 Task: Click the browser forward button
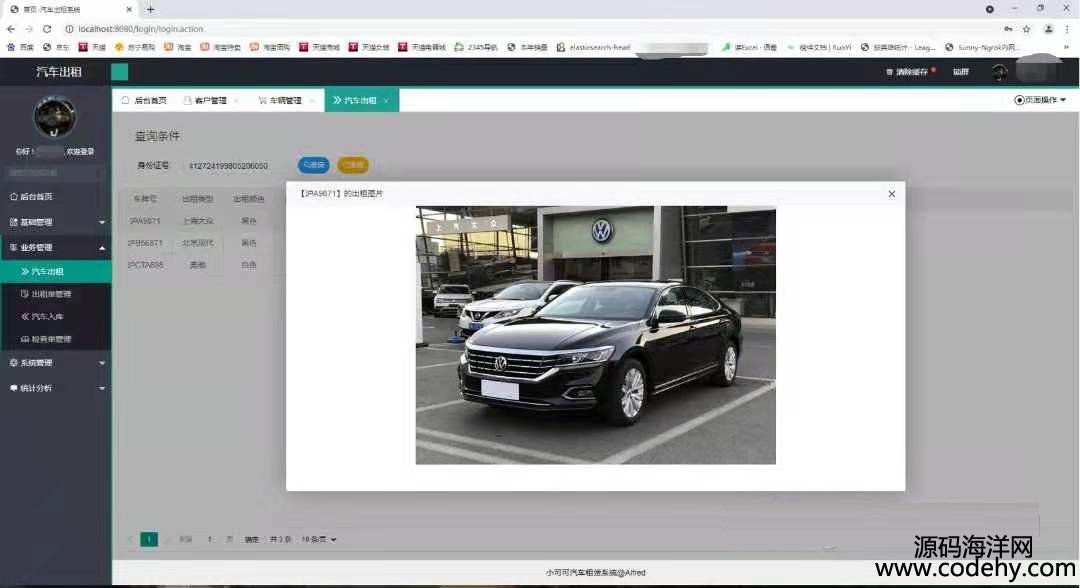pos(28,29)
